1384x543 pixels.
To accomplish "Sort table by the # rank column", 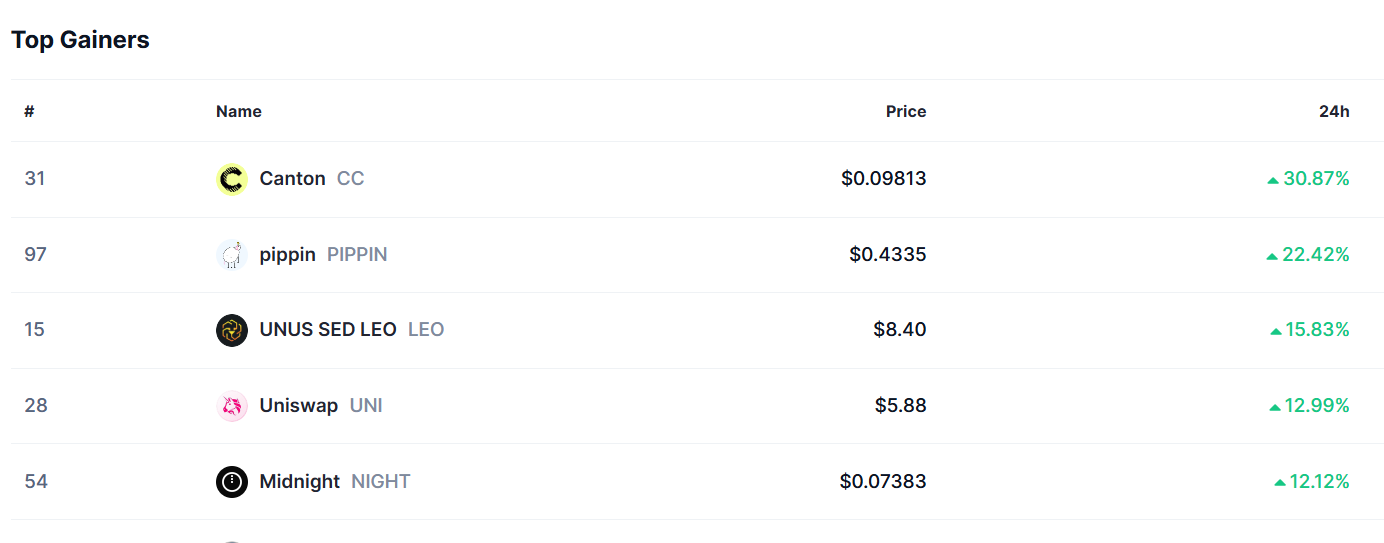I will (x=30, y=112).
